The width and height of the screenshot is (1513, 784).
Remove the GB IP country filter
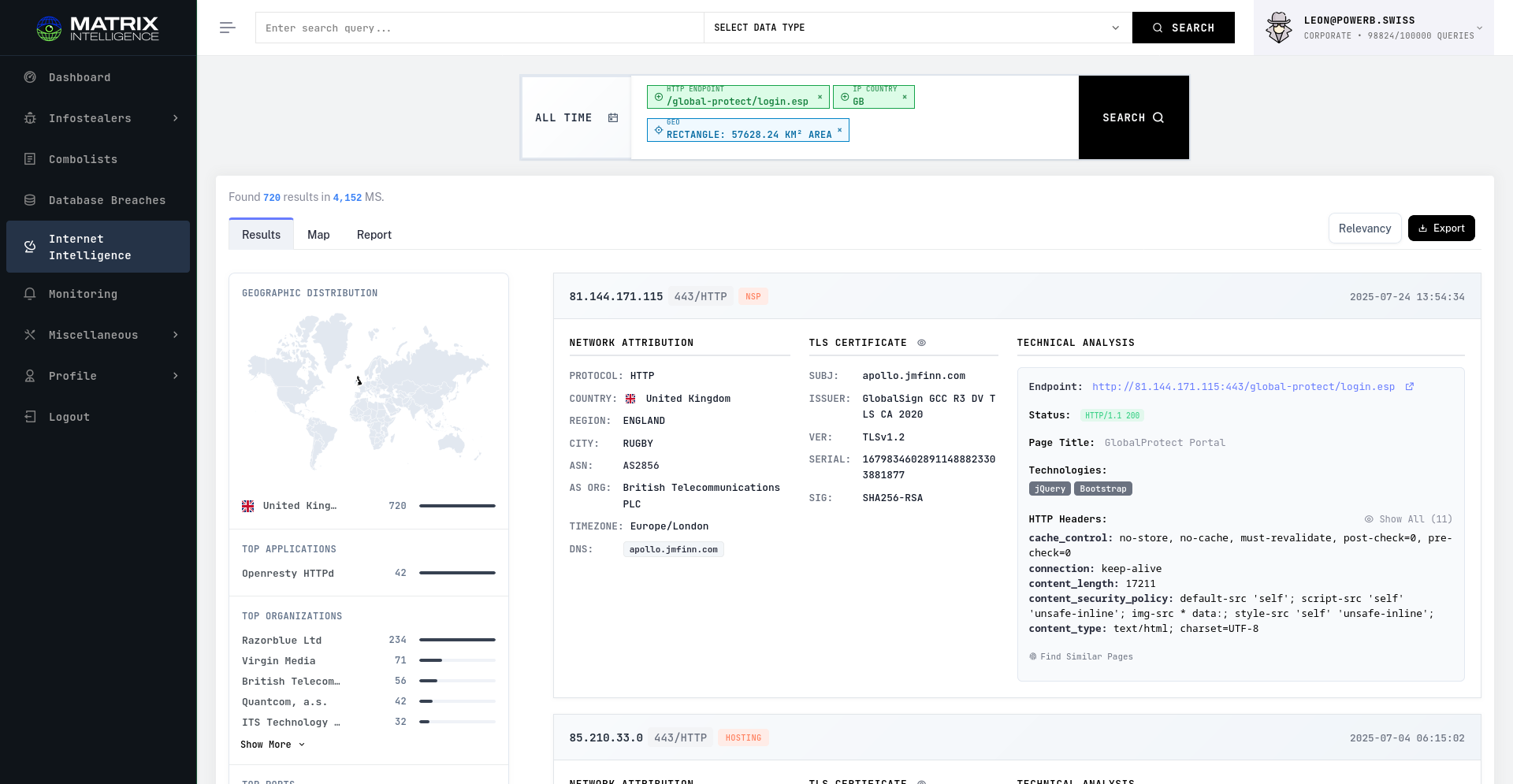(x=905, y=97)
